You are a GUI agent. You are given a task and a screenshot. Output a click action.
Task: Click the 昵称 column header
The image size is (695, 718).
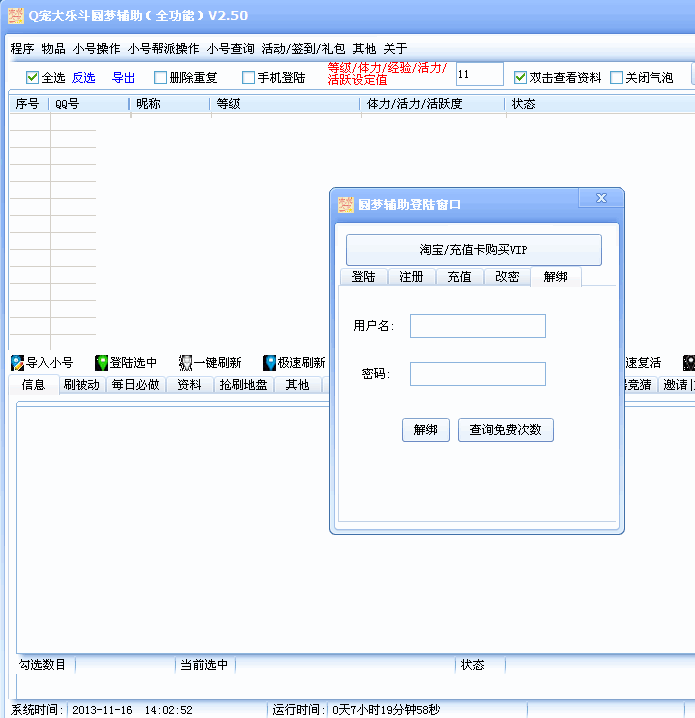point(170,104)
